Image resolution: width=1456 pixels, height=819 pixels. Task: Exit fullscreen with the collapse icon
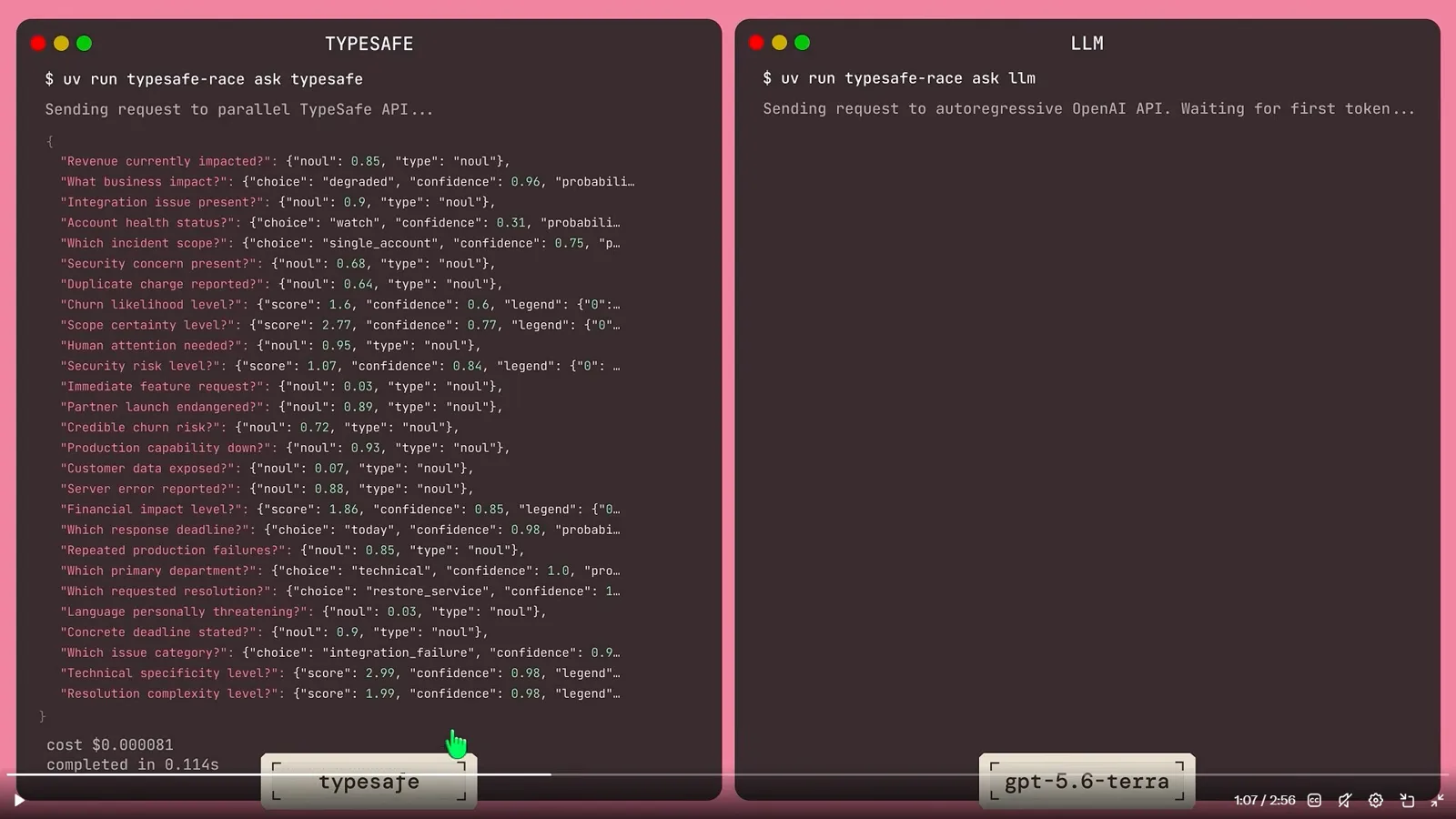1438,801
